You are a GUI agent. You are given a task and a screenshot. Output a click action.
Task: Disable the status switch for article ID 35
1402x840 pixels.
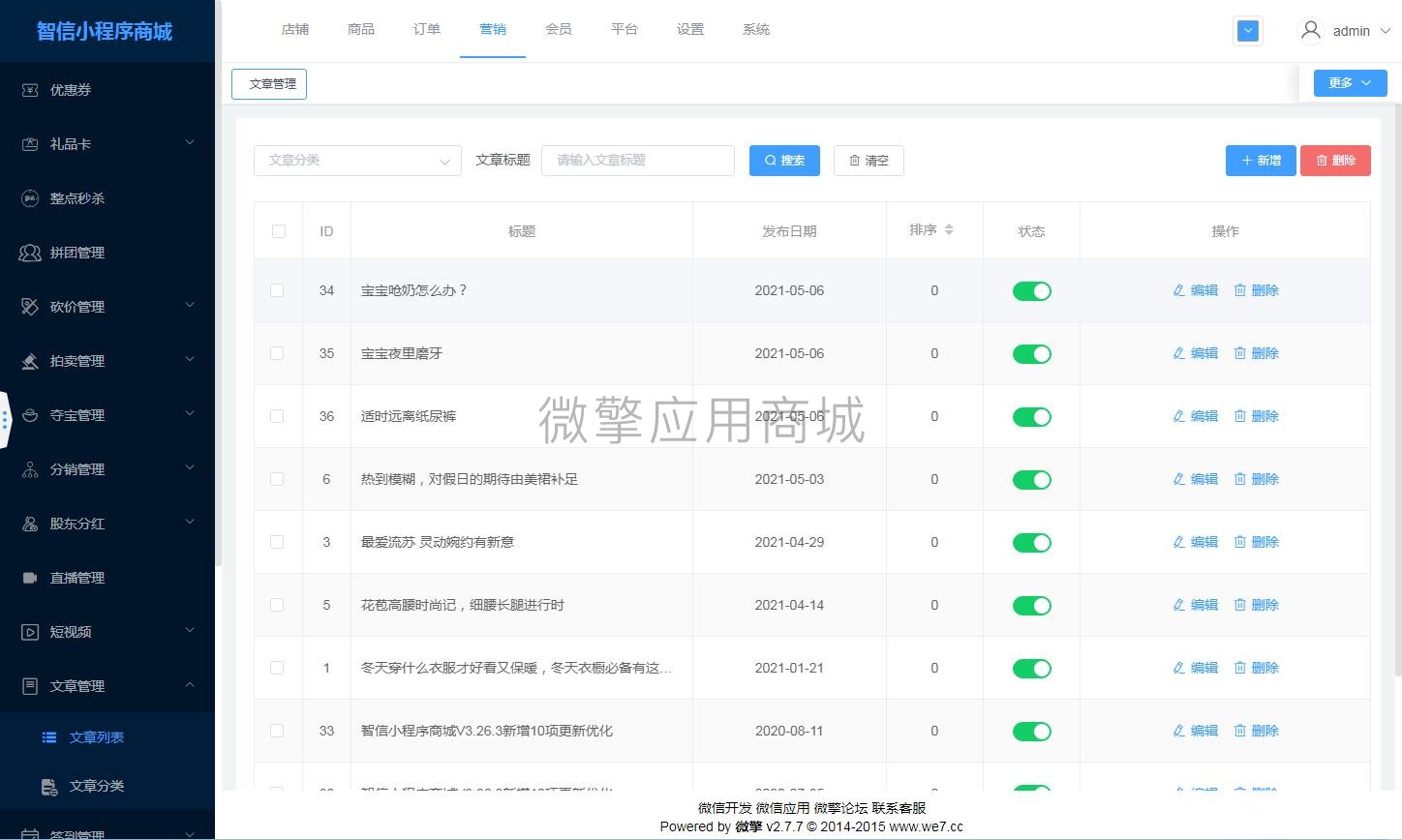click(x=1031, y=354)
